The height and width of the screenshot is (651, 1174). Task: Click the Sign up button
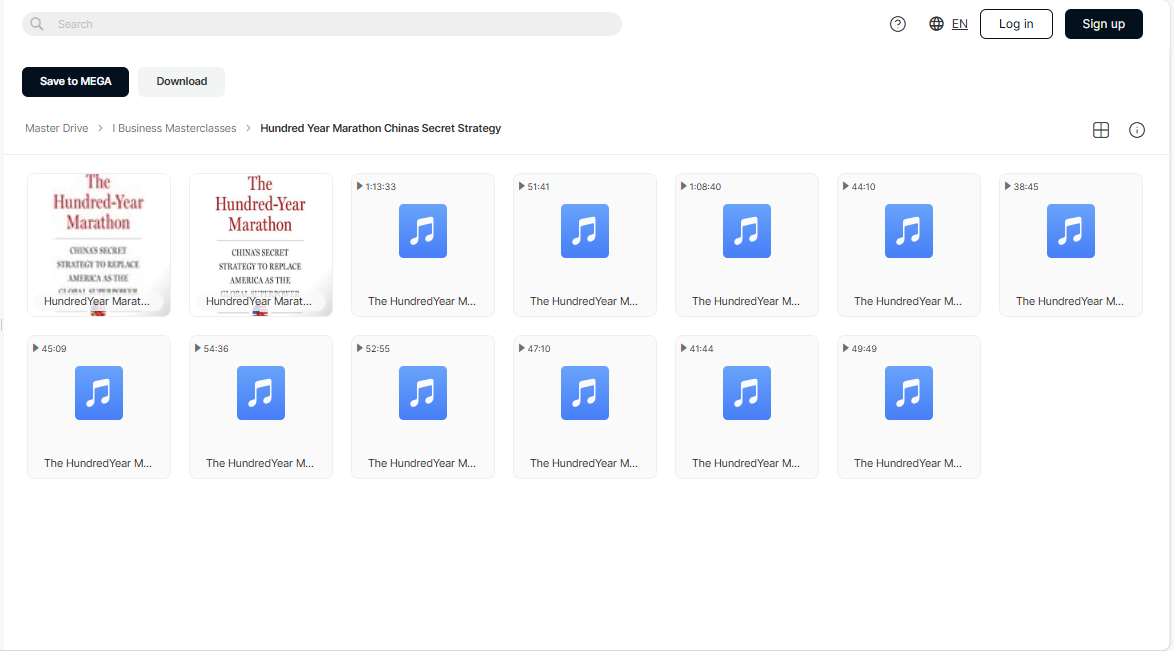pyautogui.click(x=1104, y=24)
